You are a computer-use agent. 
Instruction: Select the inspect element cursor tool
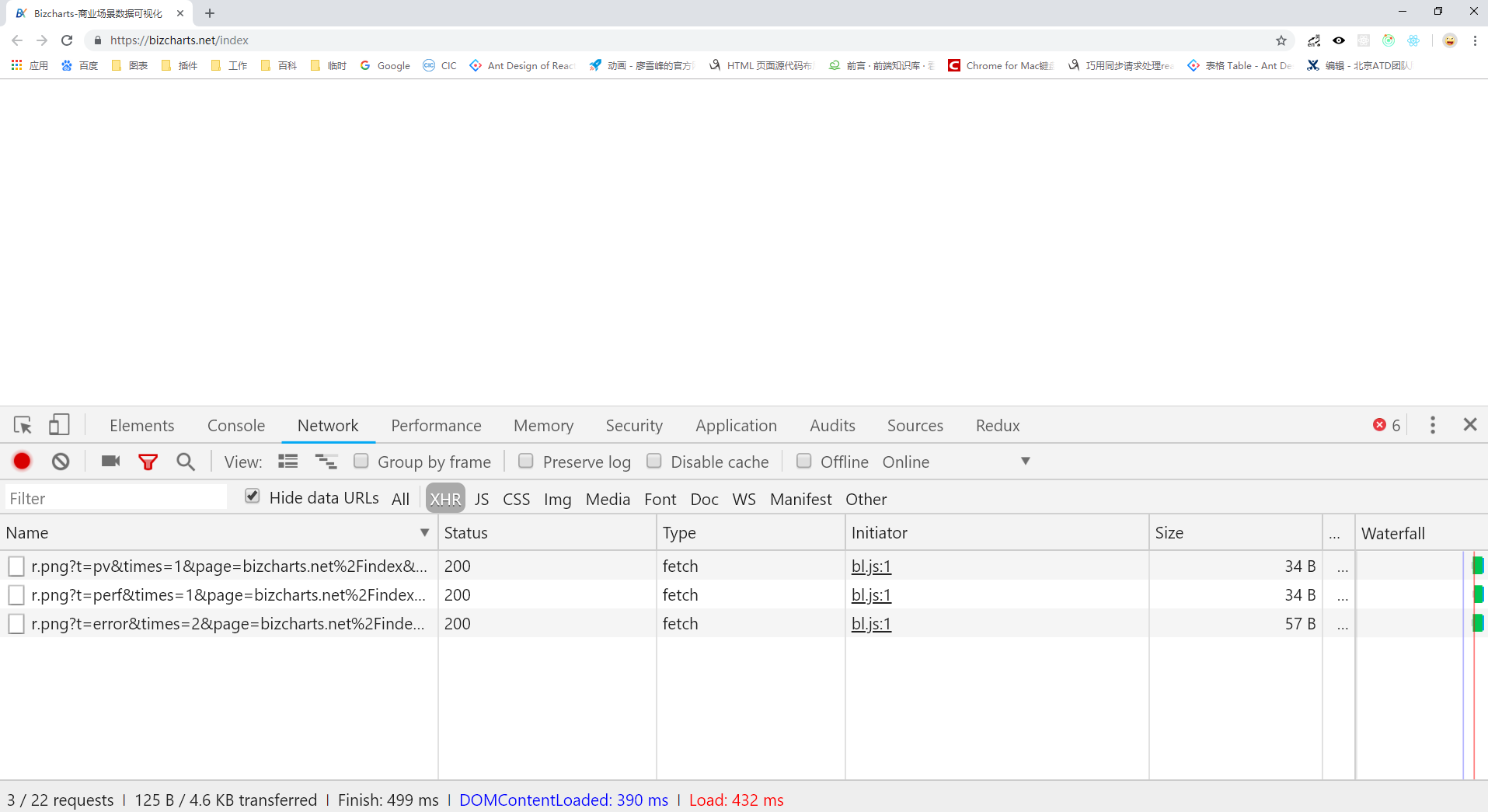point(22,425)
